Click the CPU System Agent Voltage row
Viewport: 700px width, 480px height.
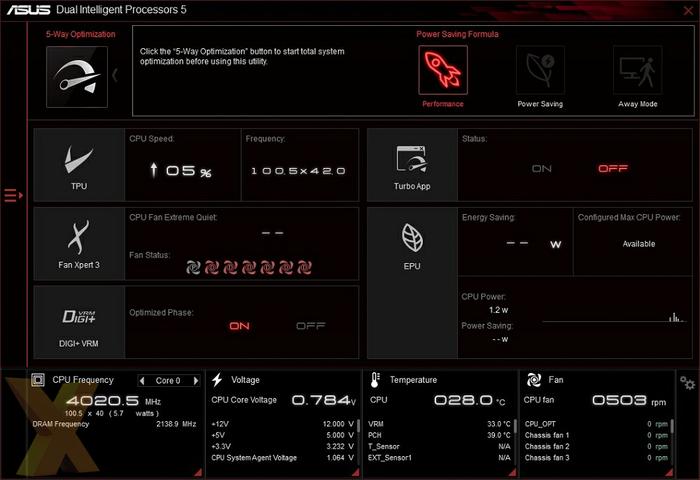[283, 458]
